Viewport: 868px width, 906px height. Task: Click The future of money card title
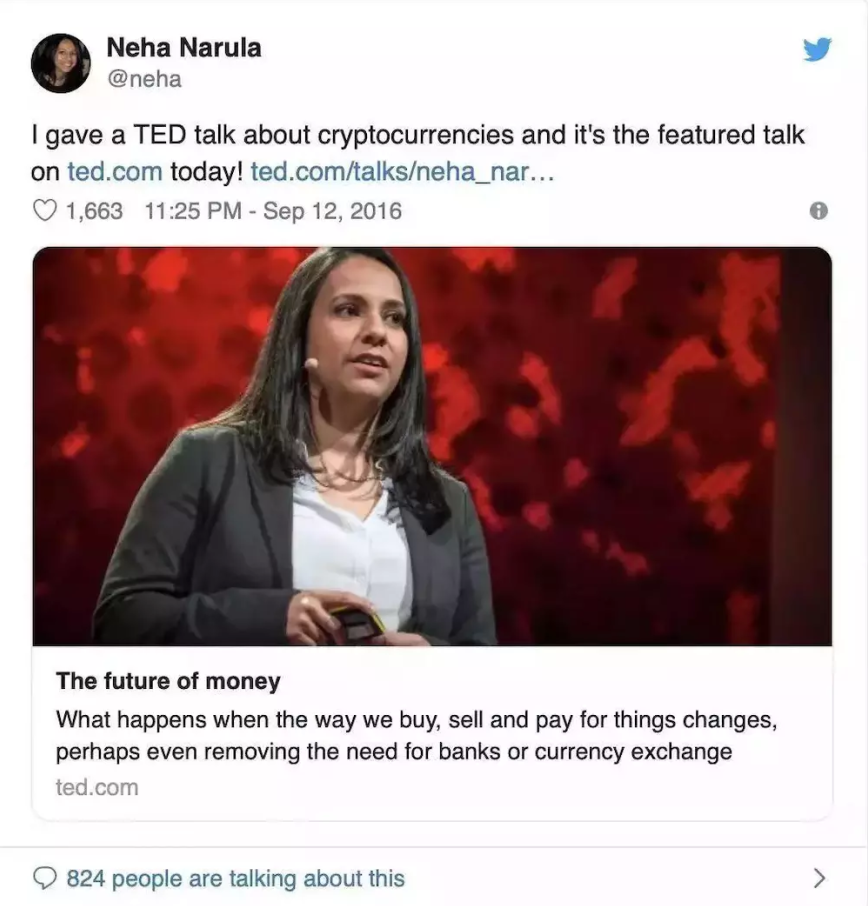(168, 681)
